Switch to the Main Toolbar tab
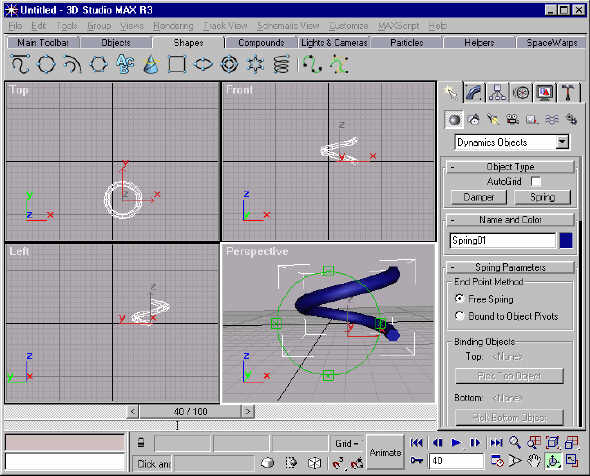This screenshot has width=590, height=476. coord(43,43)
